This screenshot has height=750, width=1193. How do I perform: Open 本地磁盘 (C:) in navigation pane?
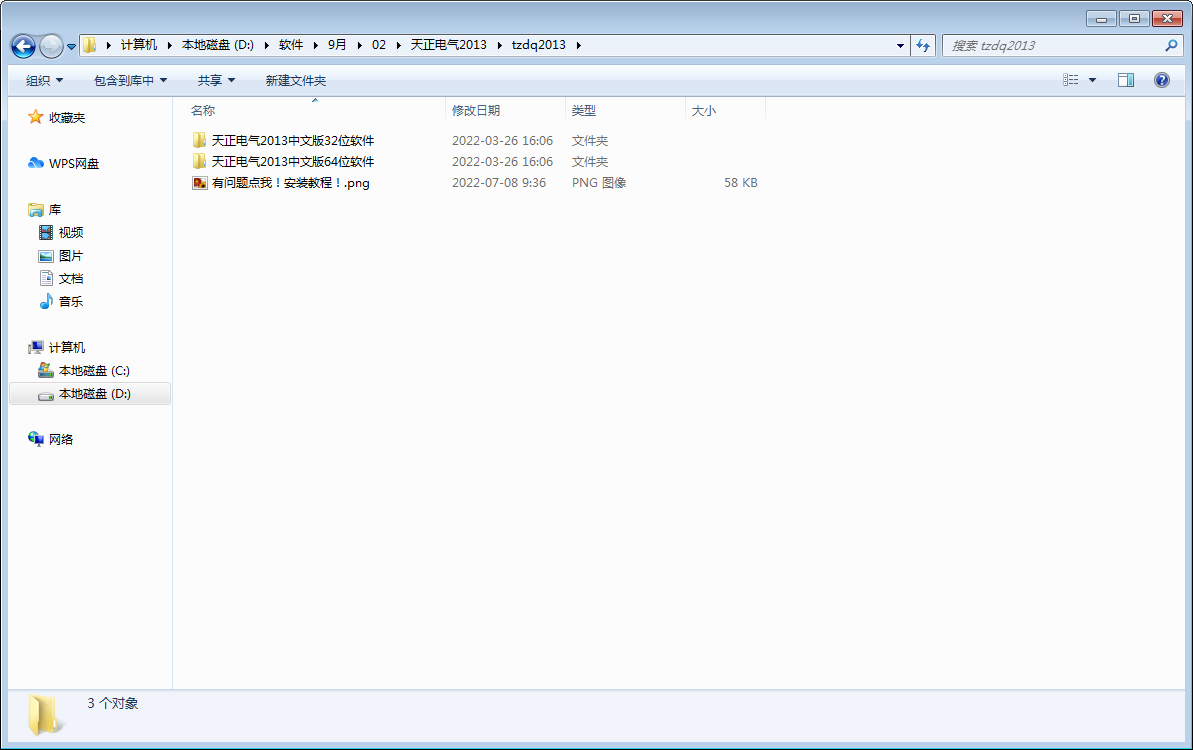point(94,371)
